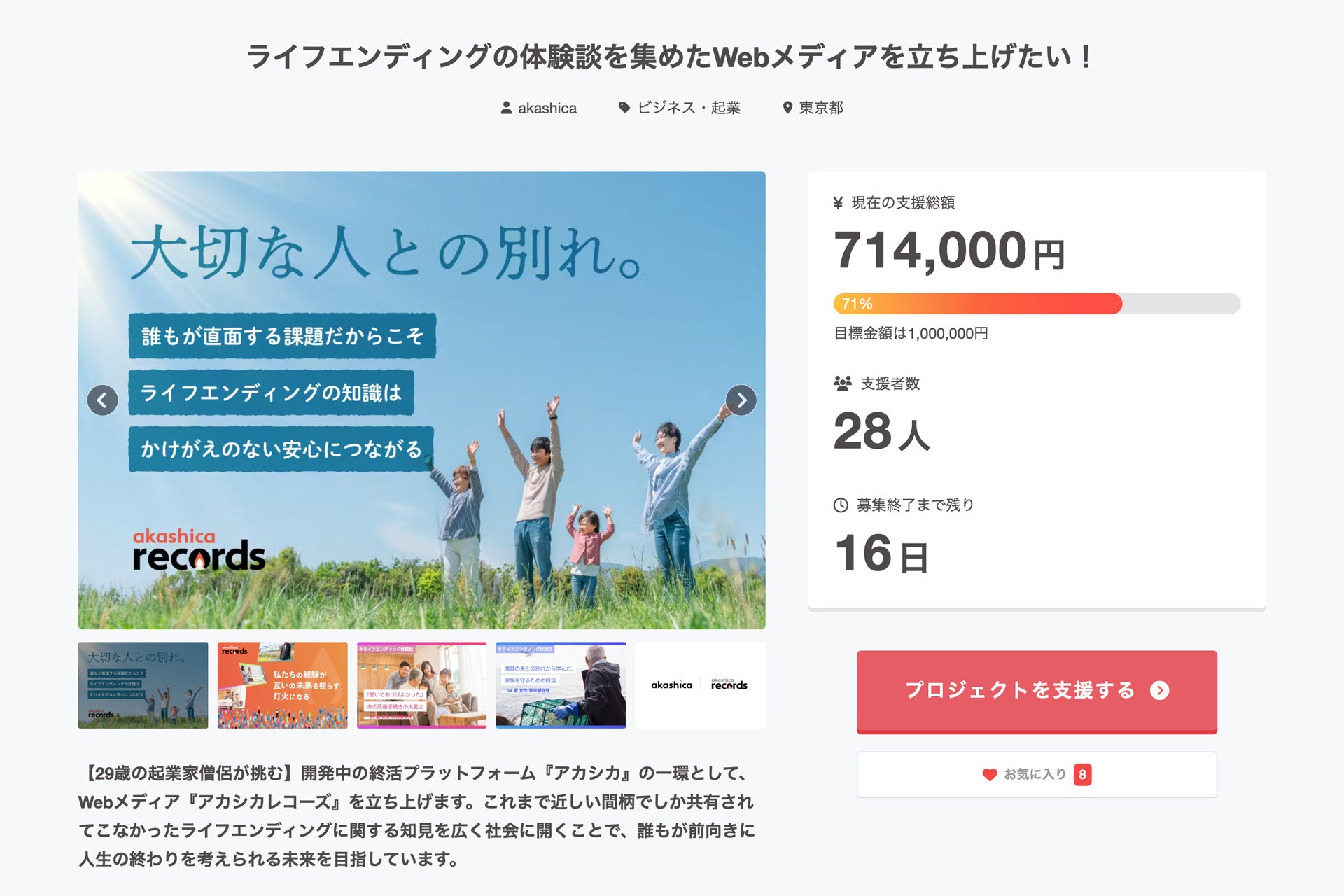The image size is (1344, 896).
Task: Open the 東京都 location link
Action: 821,108
